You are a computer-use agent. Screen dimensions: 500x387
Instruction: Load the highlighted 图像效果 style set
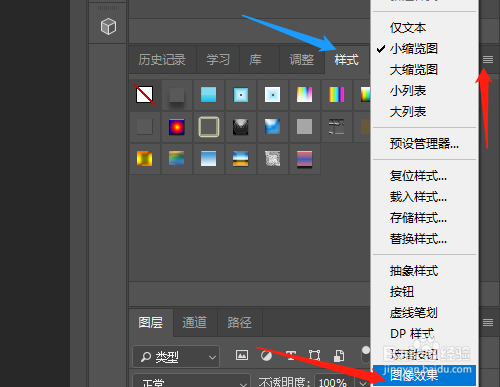(424, 376)
